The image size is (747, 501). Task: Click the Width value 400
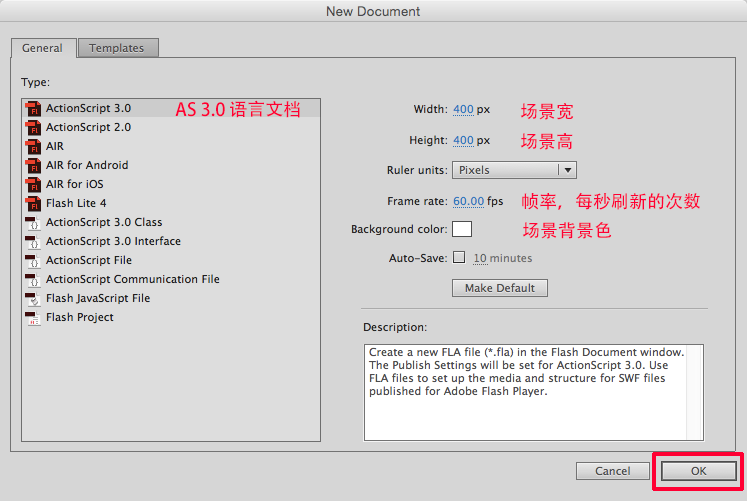coord(463,109)
